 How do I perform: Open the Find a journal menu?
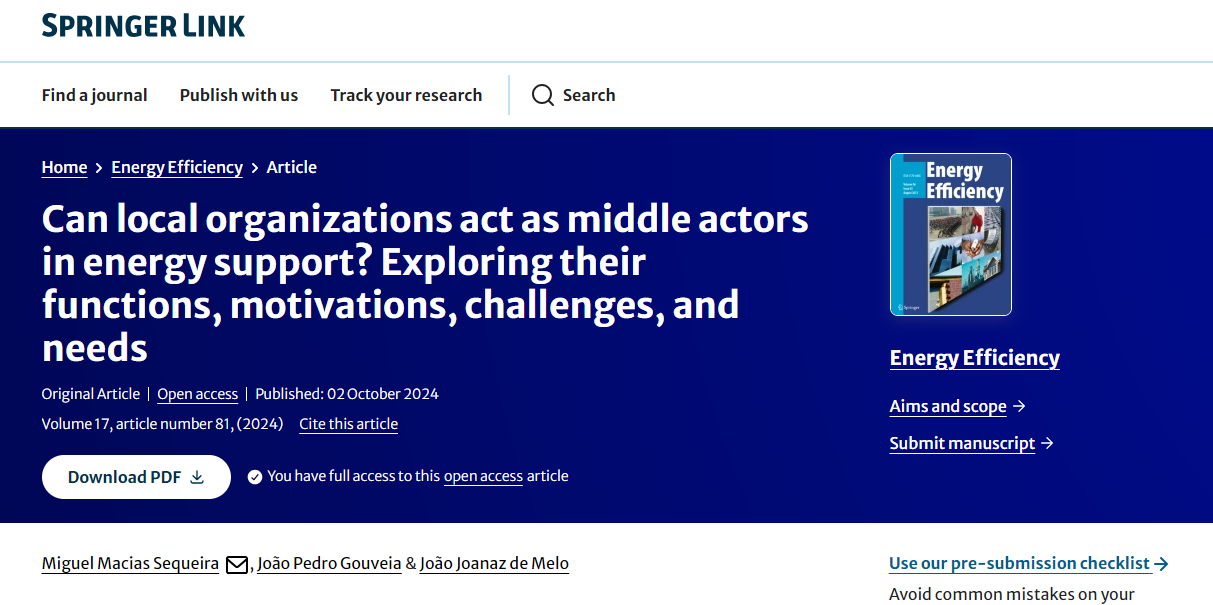[x=94, y=95]
